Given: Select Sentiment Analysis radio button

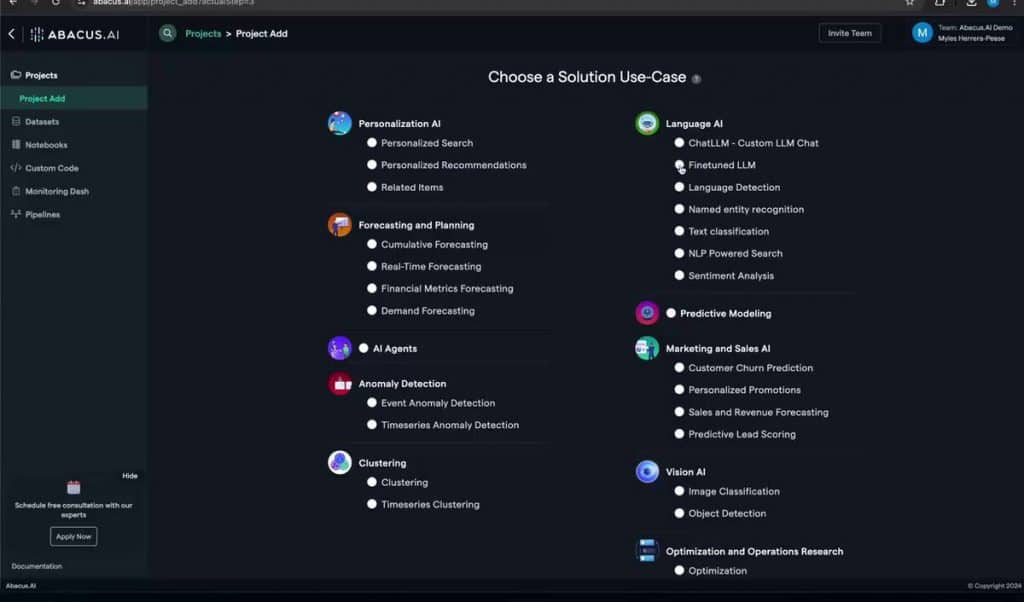Looking at the screenshot, I should pos(679,276).
